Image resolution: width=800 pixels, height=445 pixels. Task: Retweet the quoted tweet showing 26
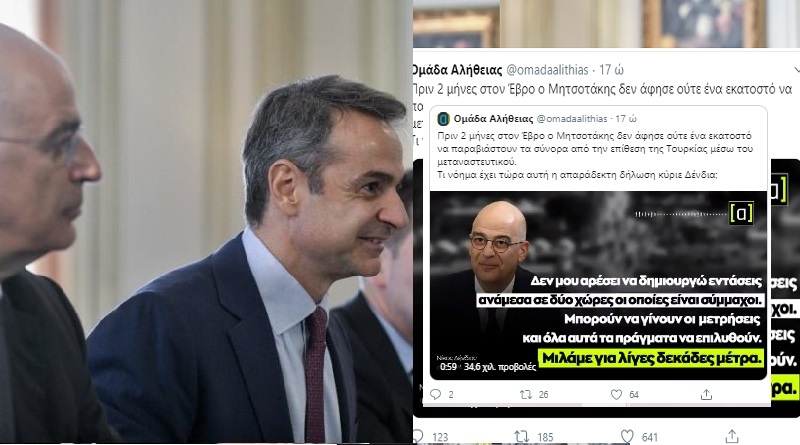coord(526,394)
